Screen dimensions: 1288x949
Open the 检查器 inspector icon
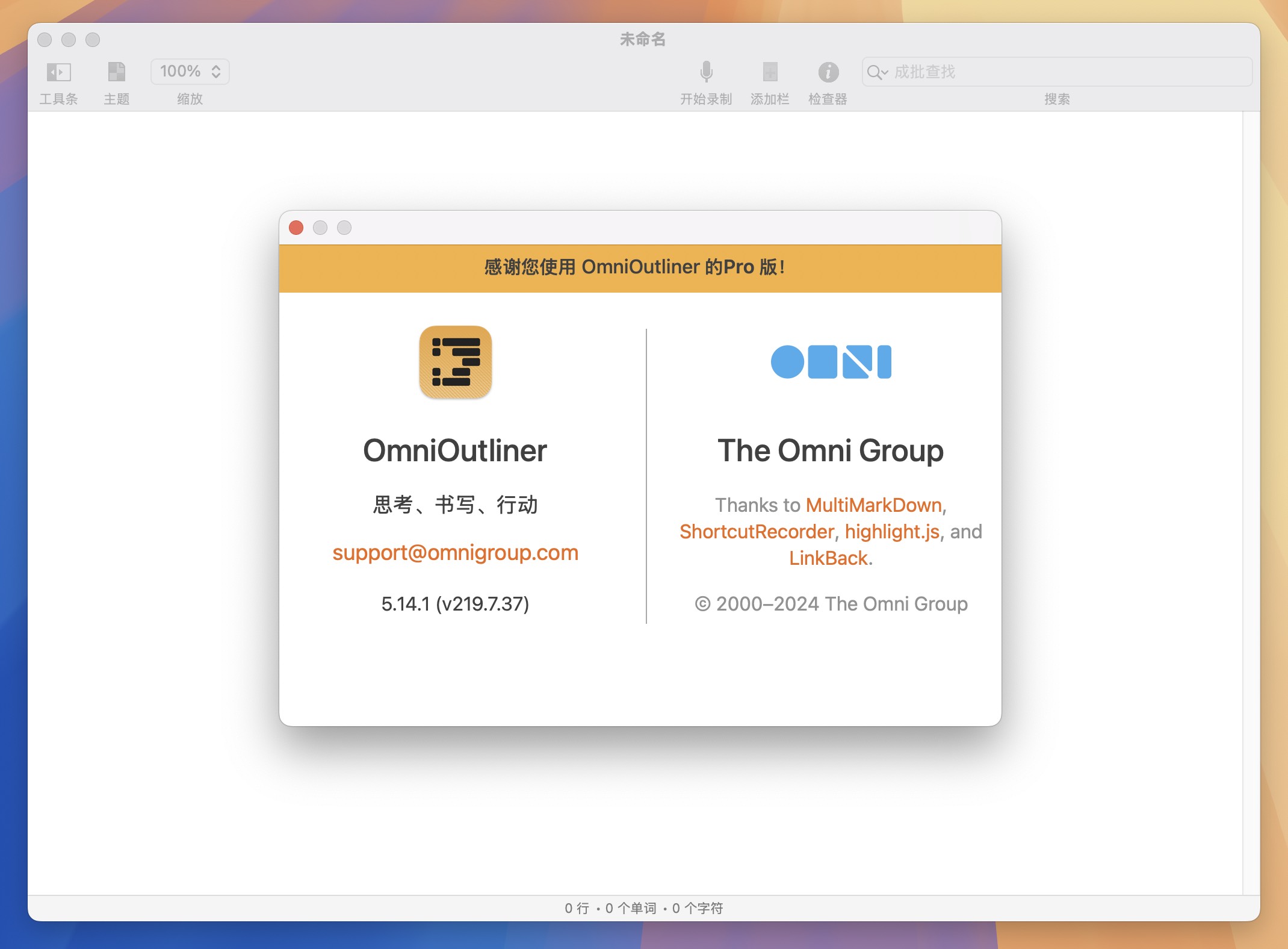pos(828,72)
